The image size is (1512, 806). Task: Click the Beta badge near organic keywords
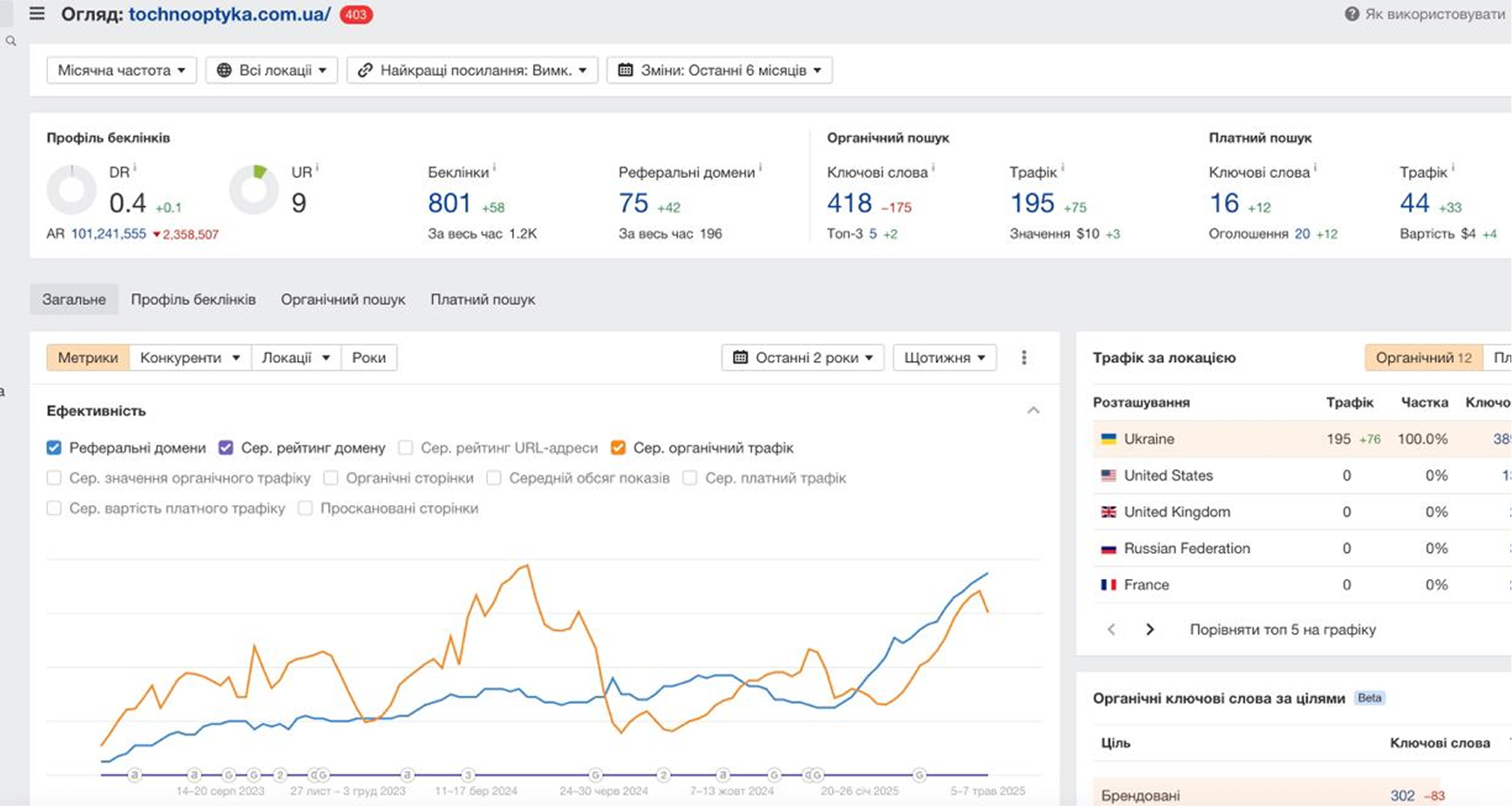coord(1370,698)
